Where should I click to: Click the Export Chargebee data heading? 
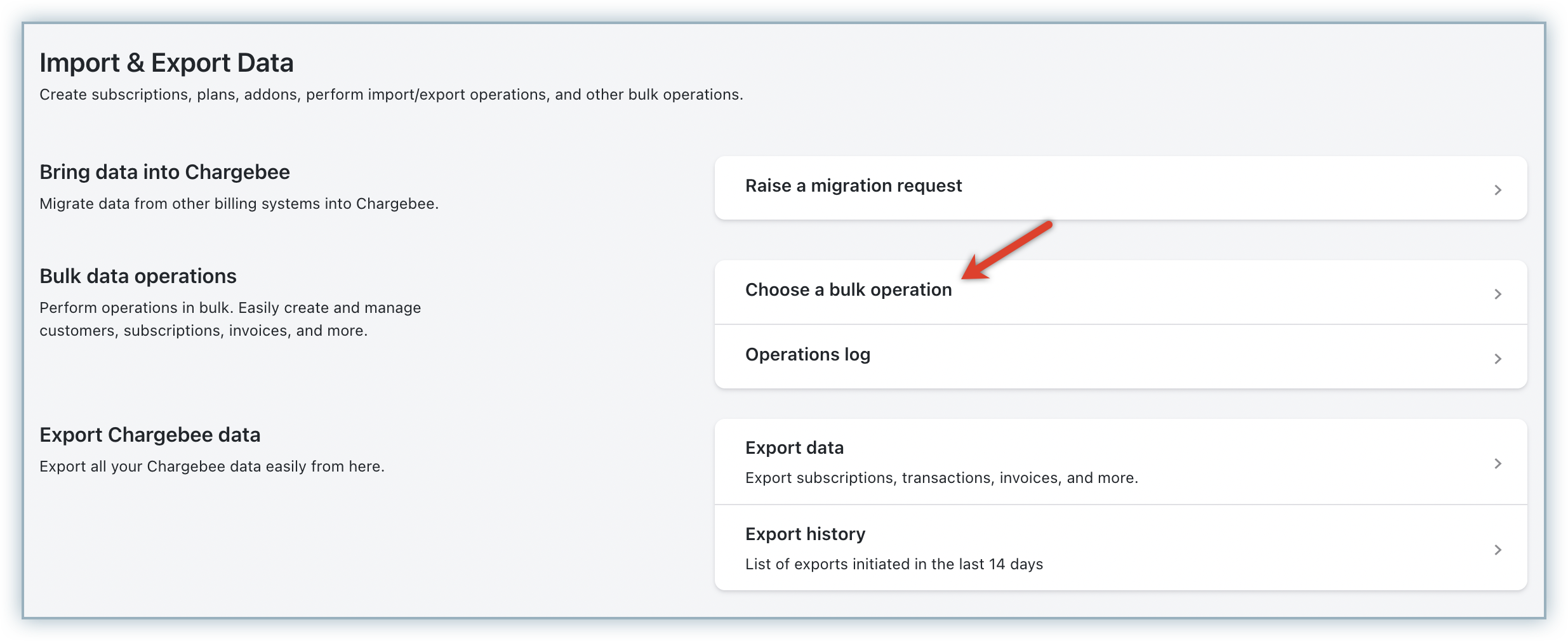point(150,435)
